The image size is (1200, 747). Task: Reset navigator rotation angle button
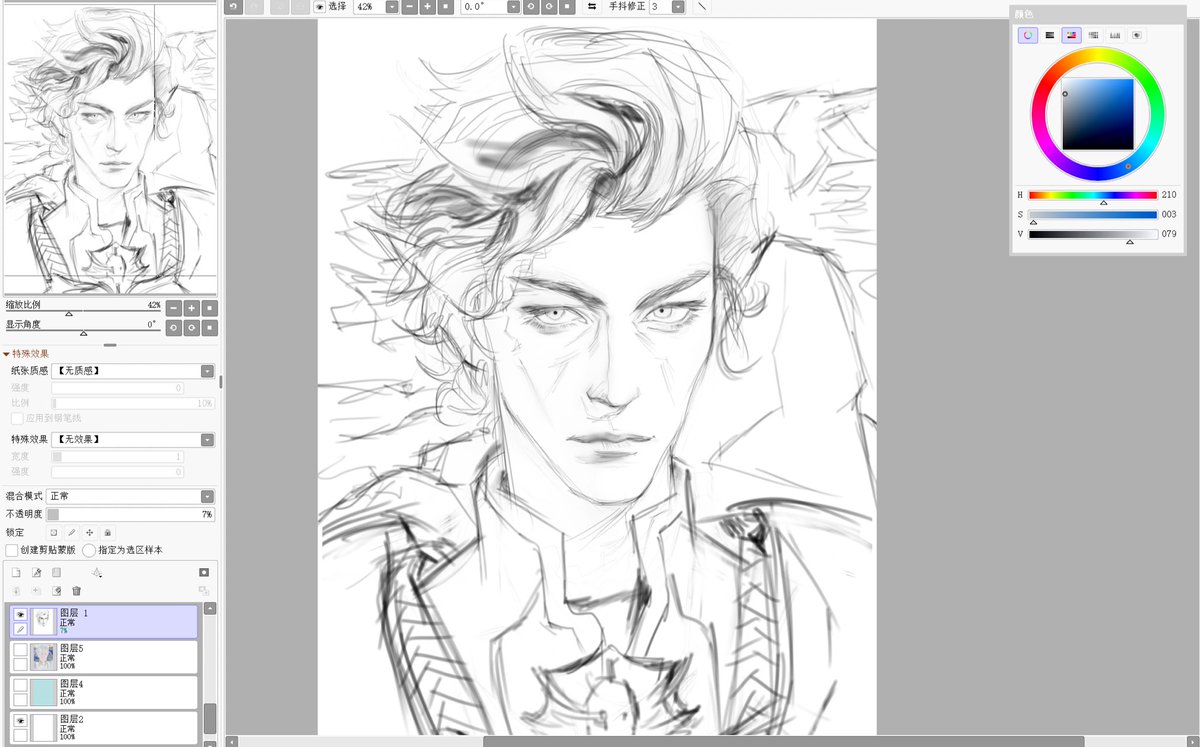[x=209, y=328]
